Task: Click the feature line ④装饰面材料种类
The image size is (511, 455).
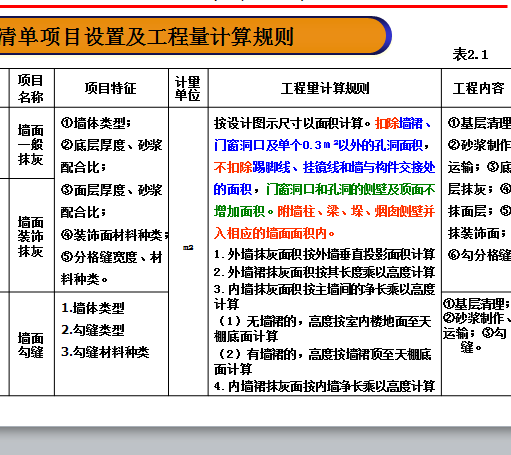Action: click(115, 235)
